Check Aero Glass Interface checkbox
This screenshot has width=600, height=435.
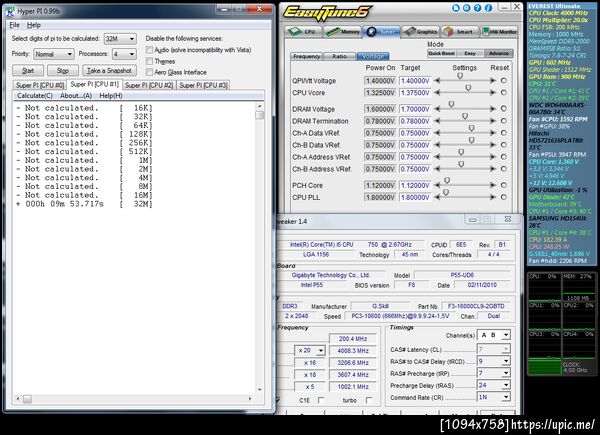(x=149, y=72)
